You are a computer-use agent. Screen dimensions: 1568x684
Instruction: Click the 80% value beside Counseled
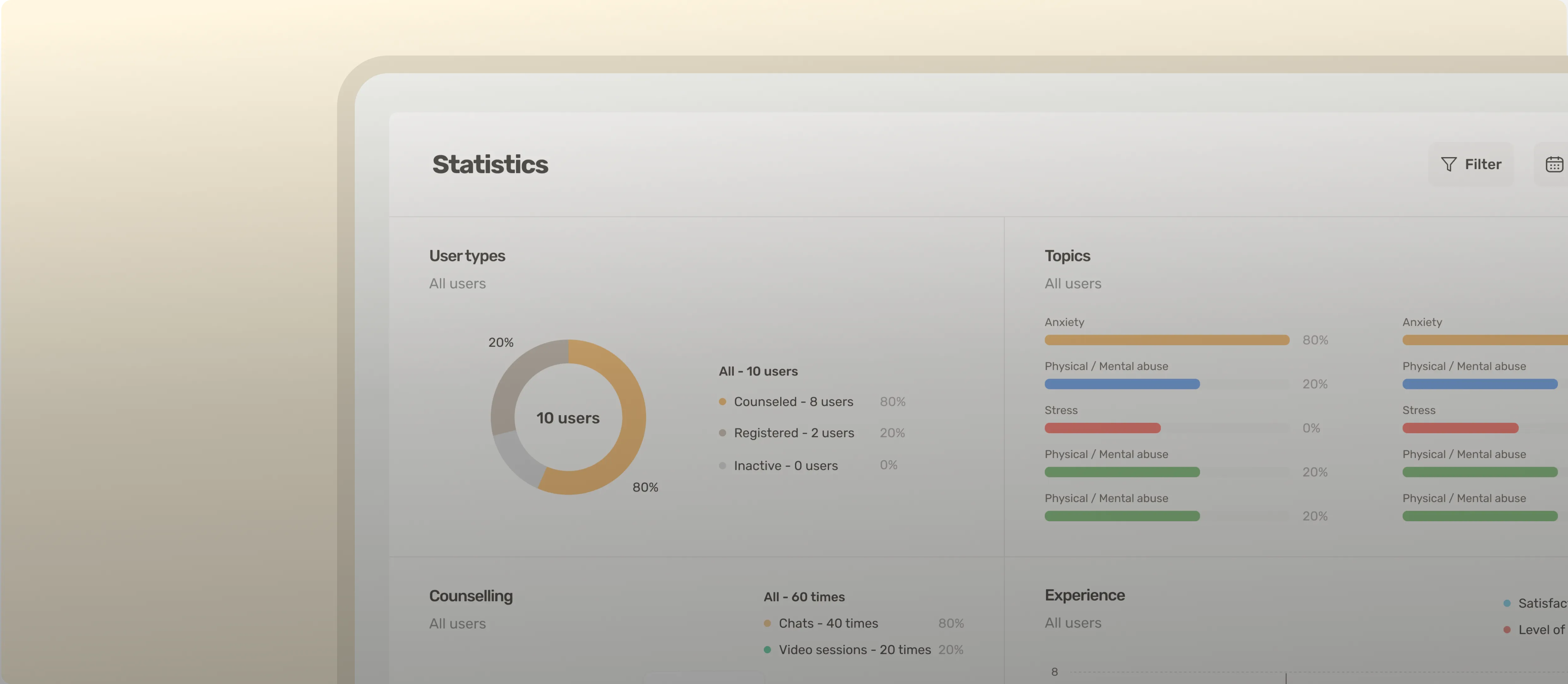click(x=892, y=402)
